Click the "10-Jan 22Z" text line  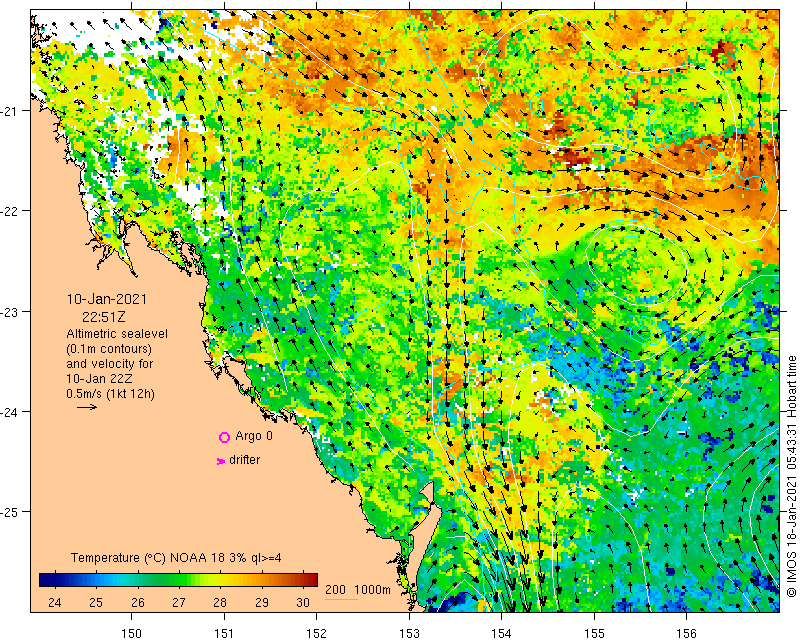pyautogui.click(x=98, y=379)
